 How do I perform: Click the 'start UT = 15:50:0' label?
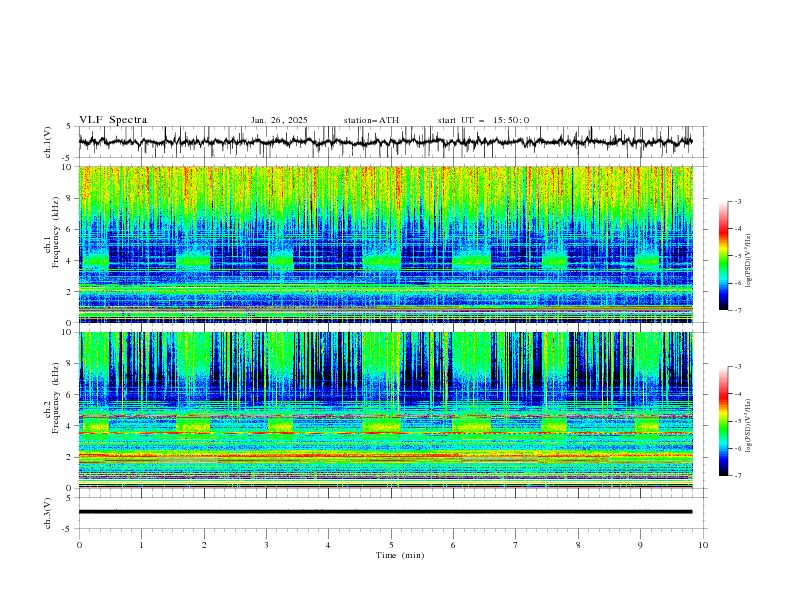pyautogui.click(x=483, y=120)
